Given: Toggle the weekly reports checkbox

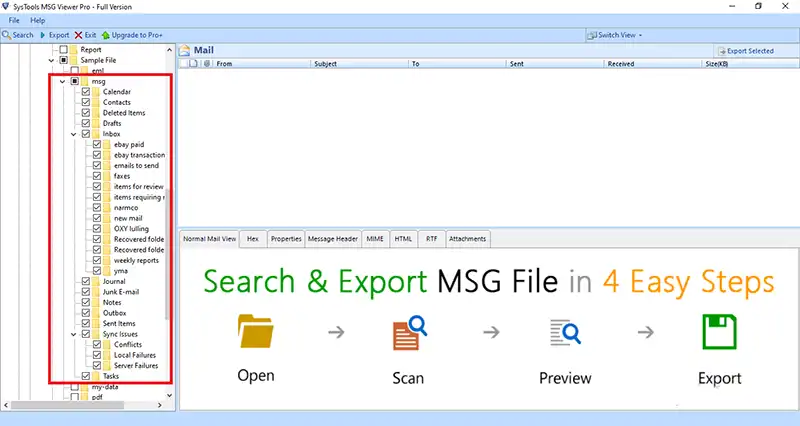Looking at the screenshot, I should [x=97, y=260].
